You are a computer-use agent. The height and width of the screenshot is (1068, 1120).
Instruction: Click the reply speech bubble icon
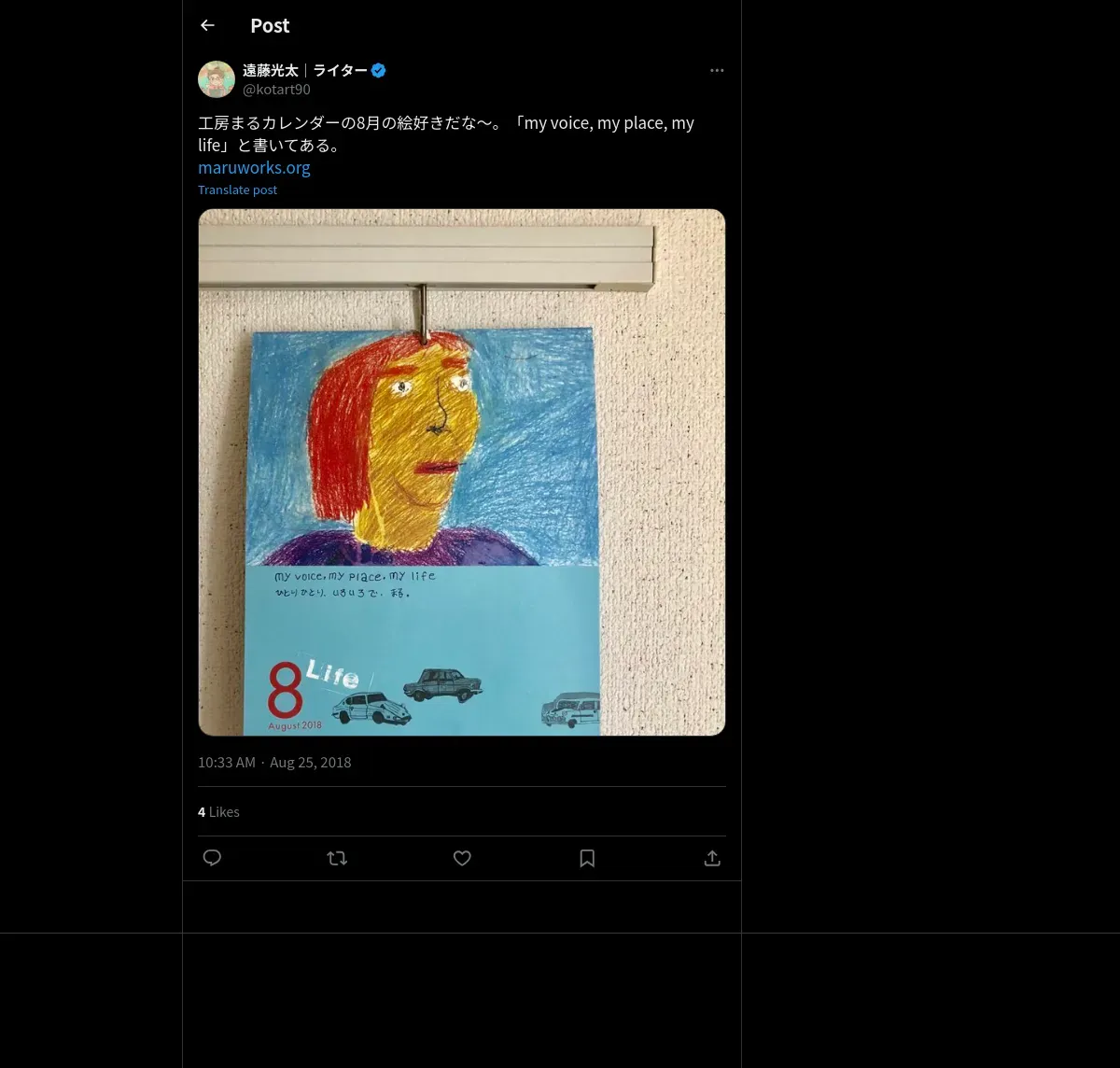212,858
